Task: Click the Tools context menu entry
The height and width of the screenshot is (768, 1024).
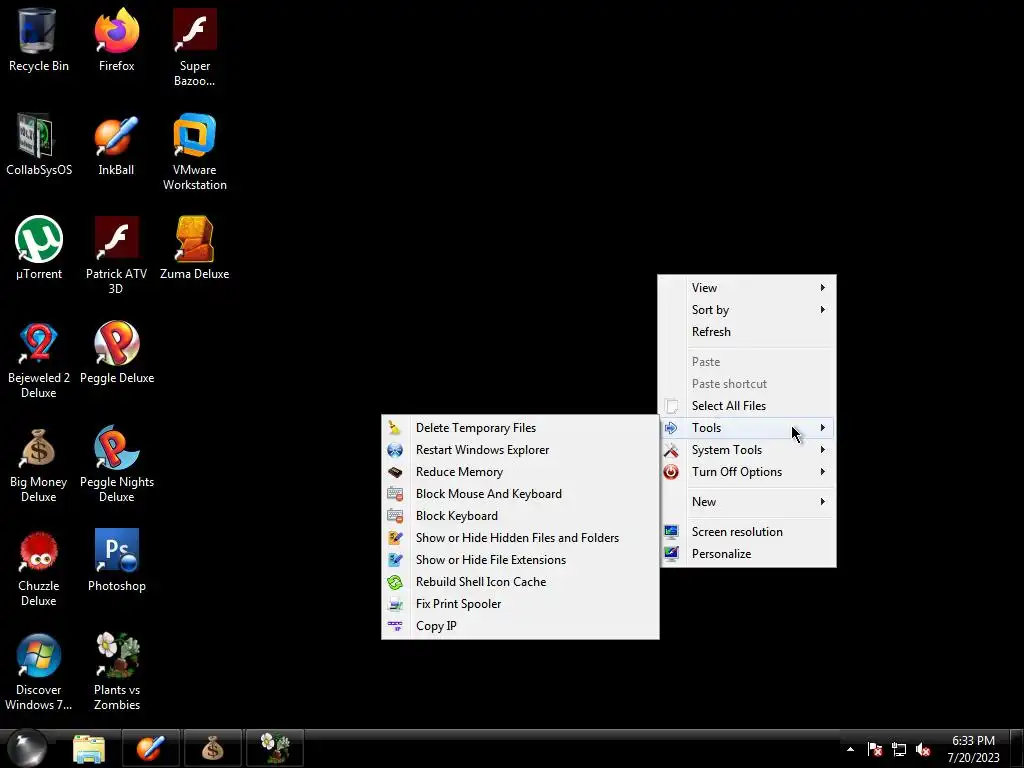Action: pyautogui.click(x=747, y=428)
